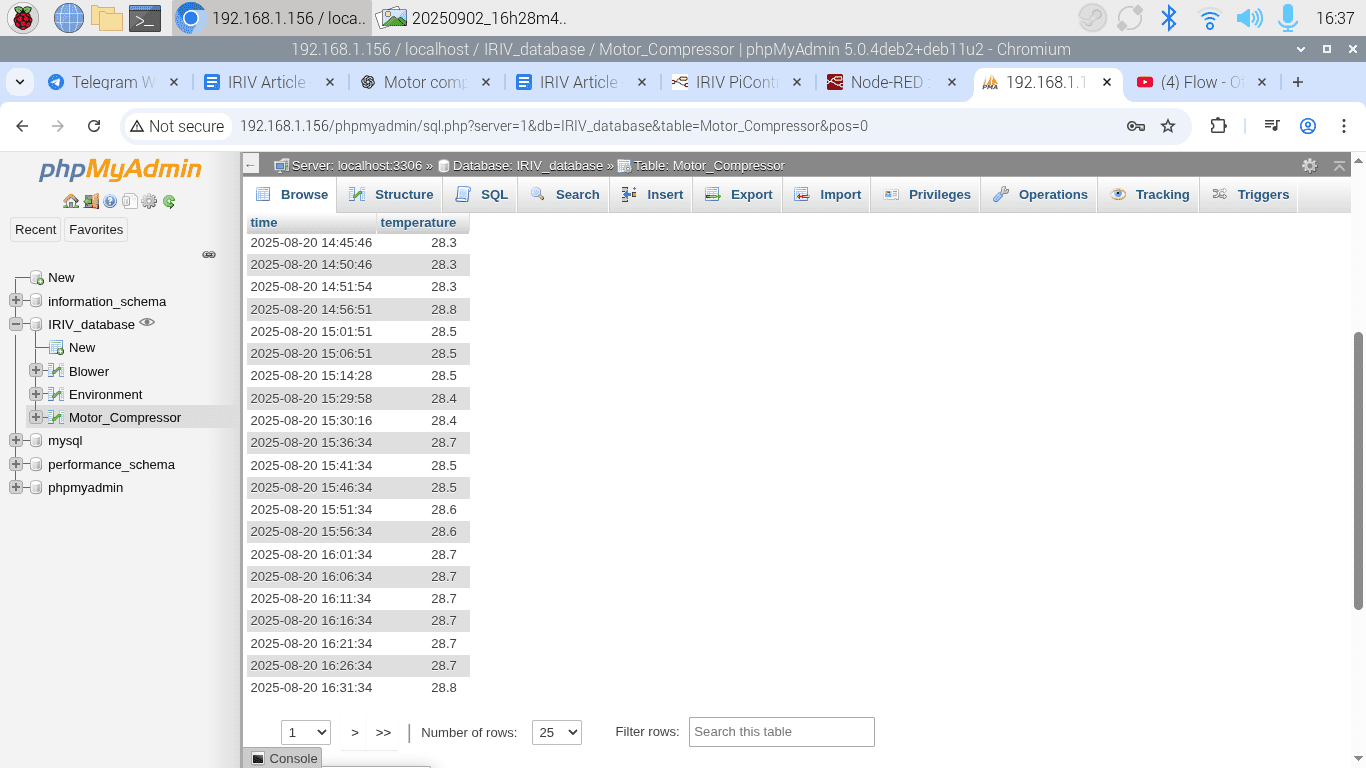The width and height of the screenshot is (1366, 768).
Task: Click the Search this table filter field
Action: tap(781, 732)
